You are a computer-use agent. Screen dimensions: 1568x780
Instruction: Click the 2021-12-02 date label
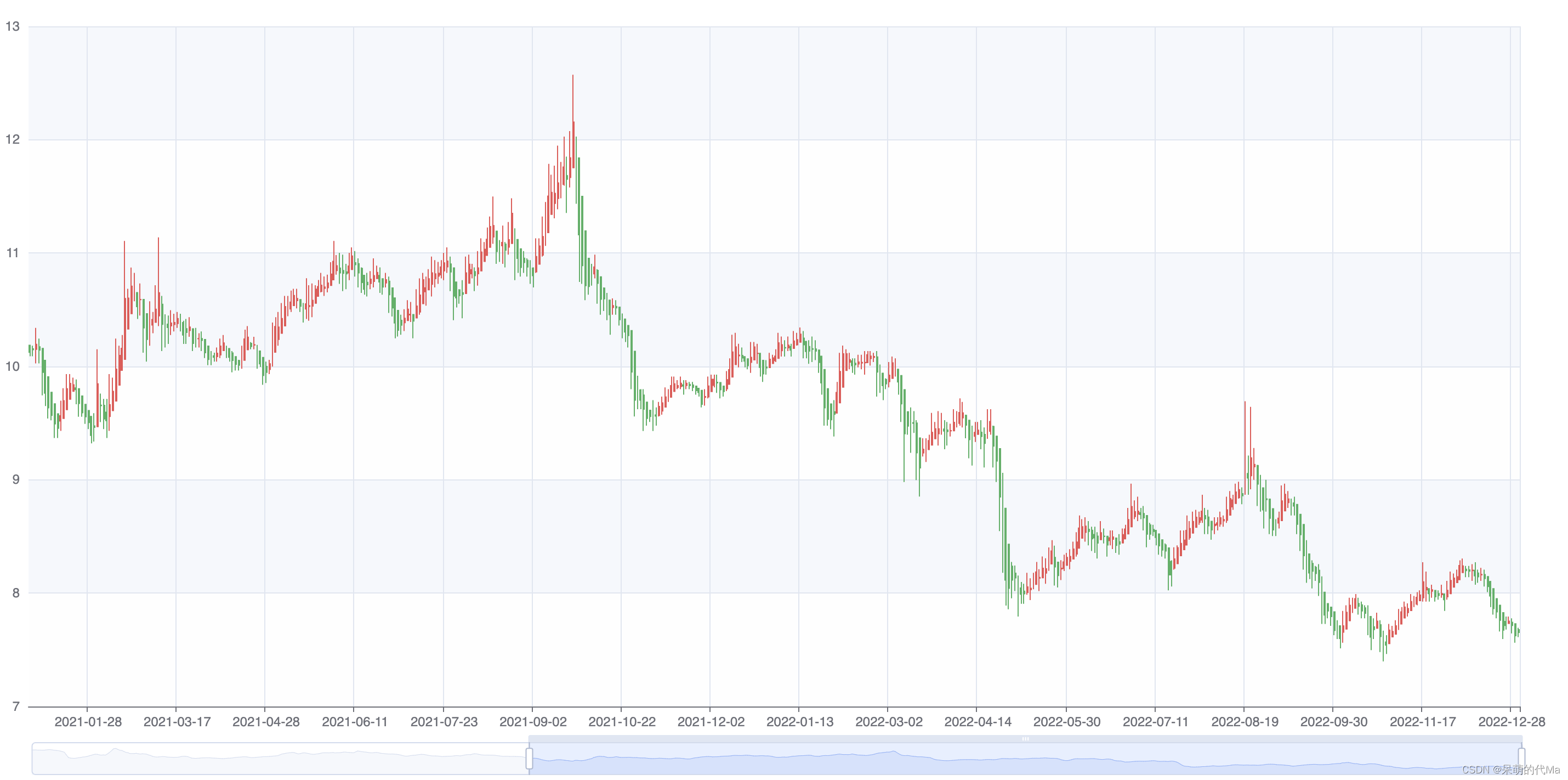(711, 721)
